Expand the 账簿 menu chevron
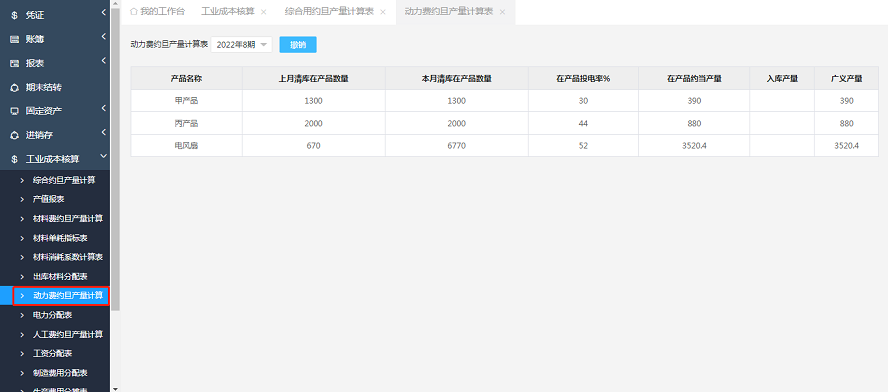Viewport: 888px width, 392px height. [104, 37]
